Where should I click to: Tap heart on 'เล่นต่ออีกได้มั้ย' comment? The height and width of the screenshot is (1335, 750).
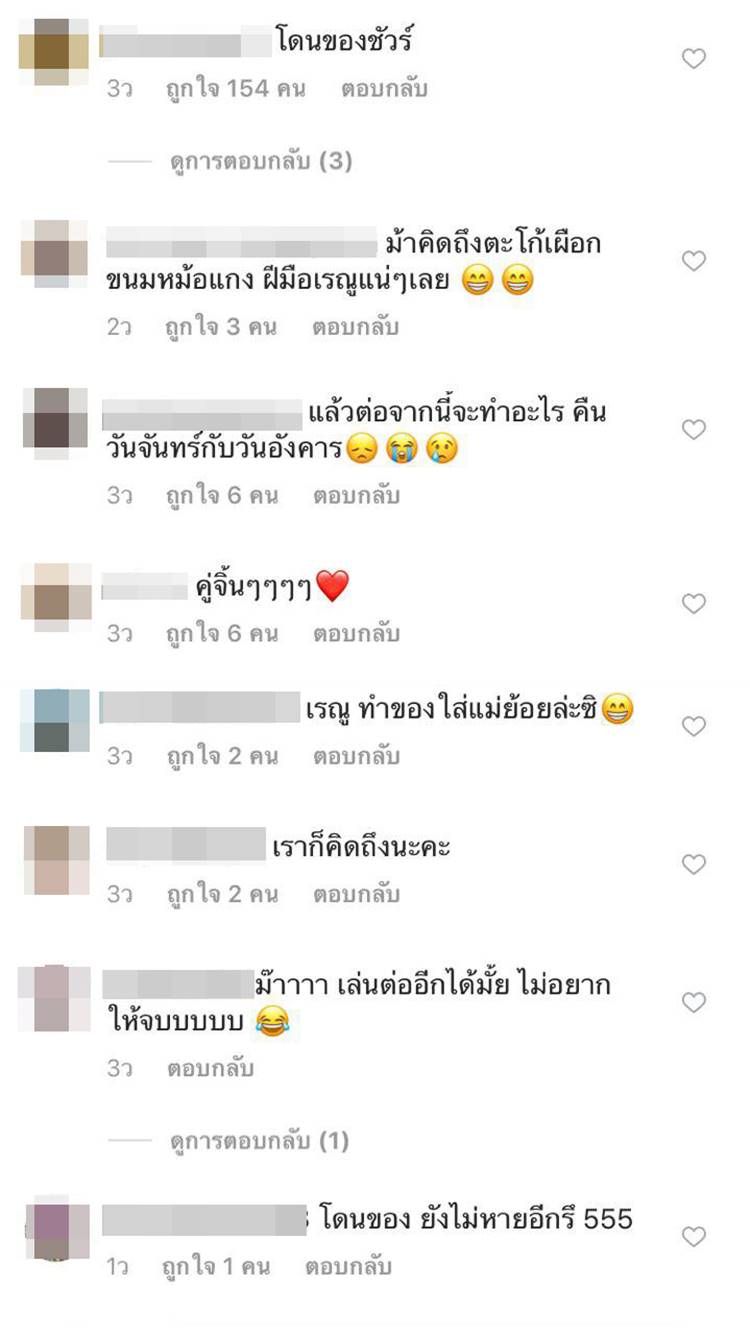tap(694, 1002)
